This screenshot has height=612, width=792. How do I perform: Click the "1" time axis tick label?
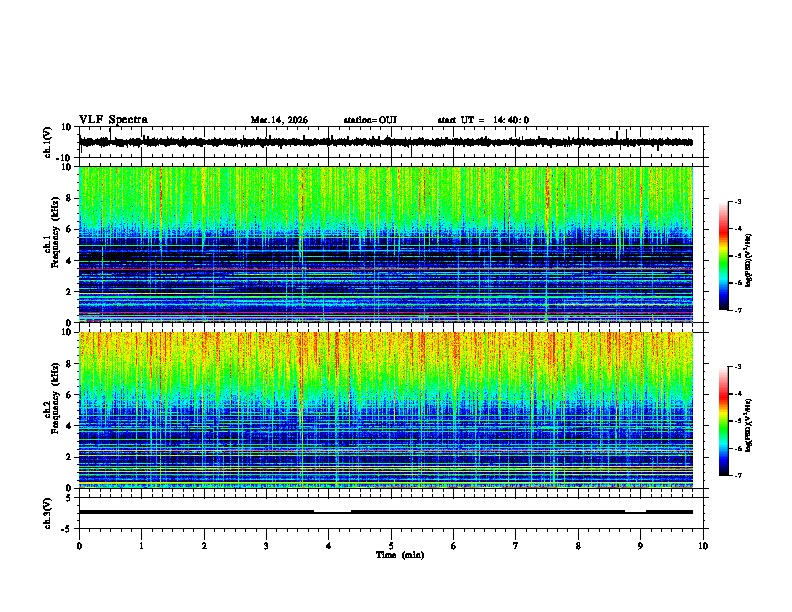[x=141, y=546]
